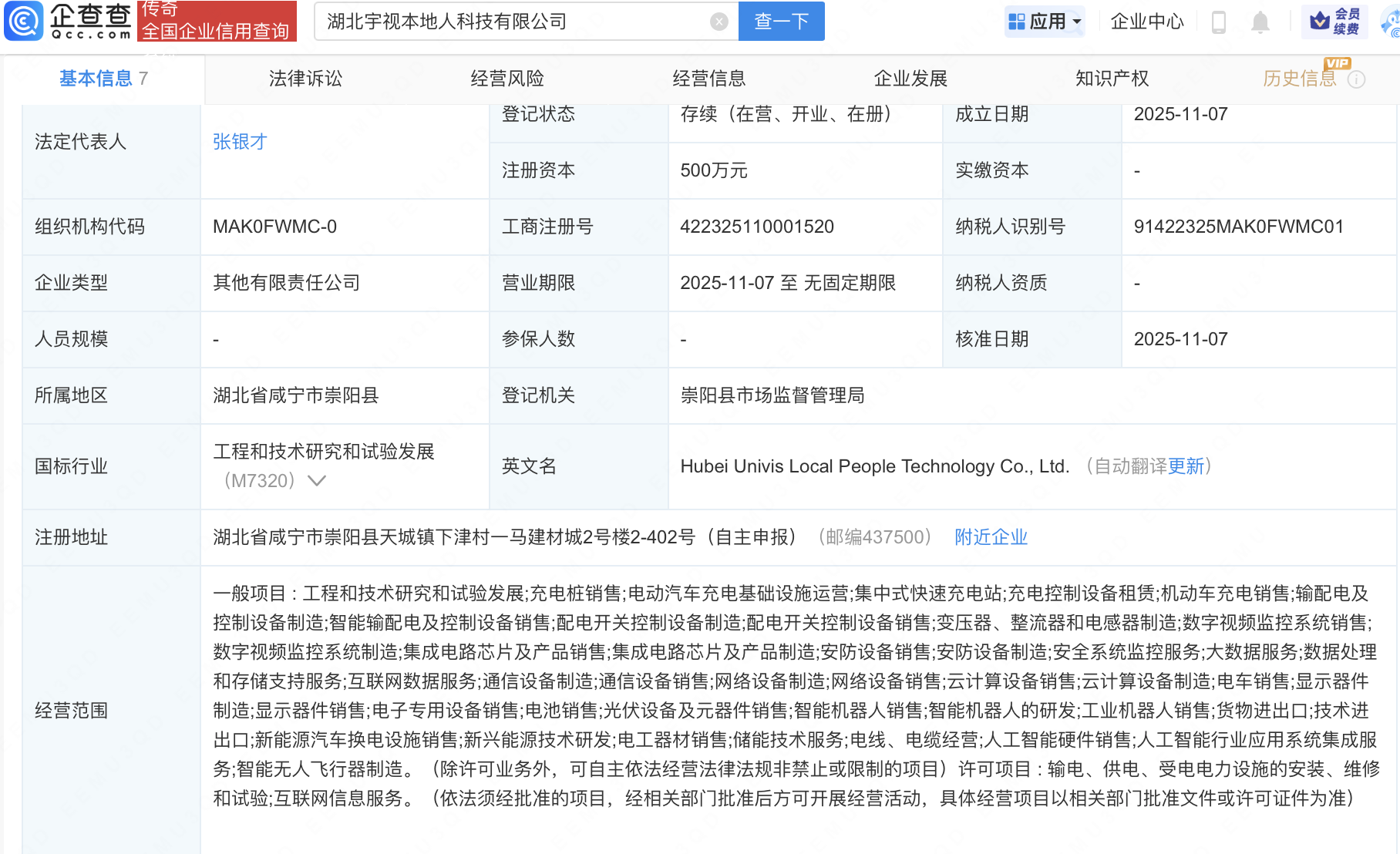This screenshot has width=1400, height=854.
Task: Click the mobile phone icon
Action: click(1219, 22)
